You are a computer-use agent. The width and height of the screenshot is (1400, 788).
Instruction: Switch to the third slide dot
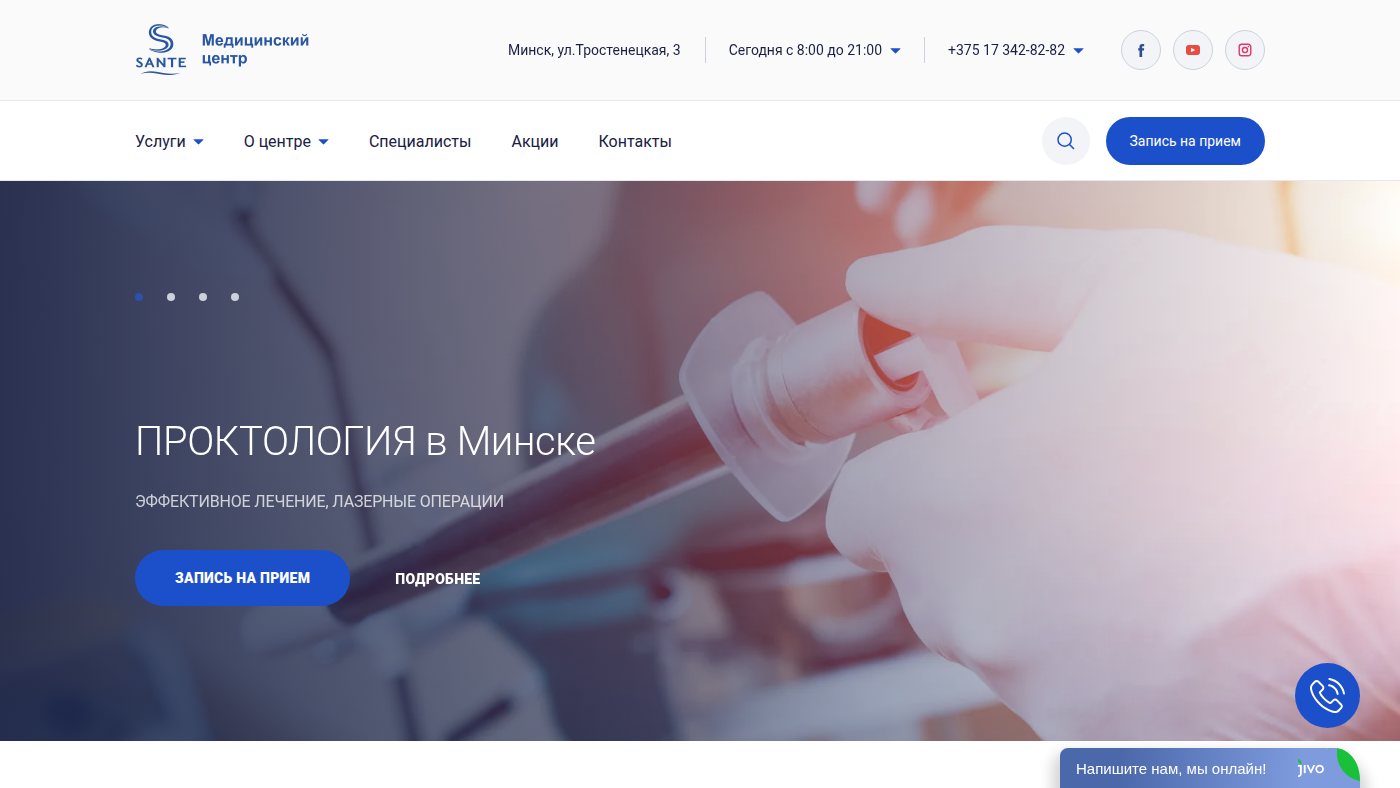click(203, 297)
